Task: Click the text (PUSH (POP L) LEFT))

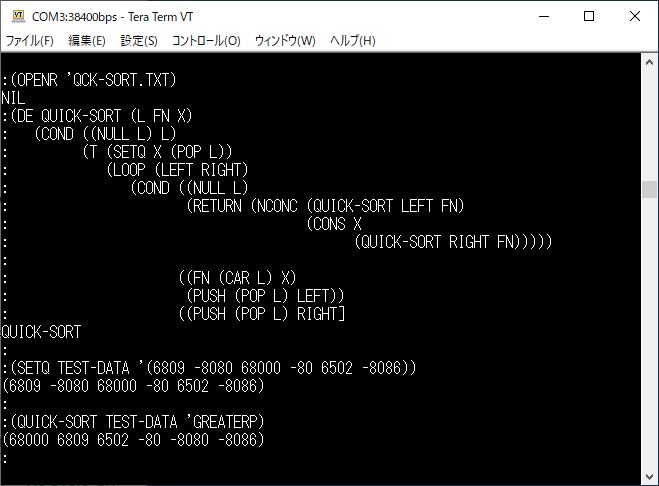Action: (x=265, y=296)
